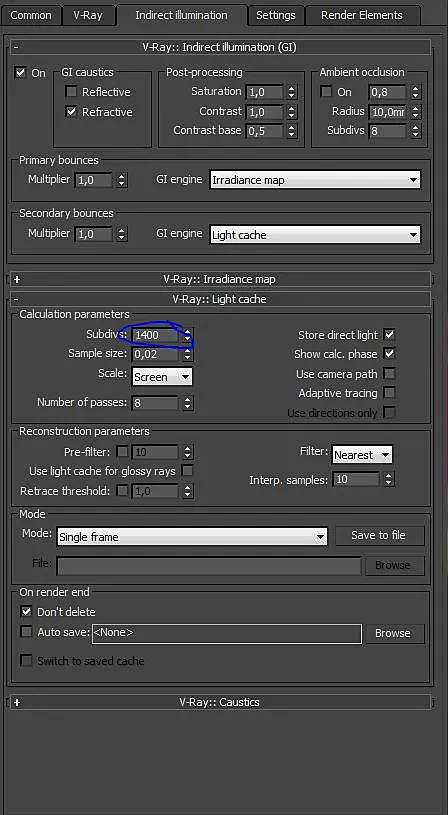The height and width of the screenshot is (815, 448).
Task: Open the Settings tab
Action: pos(275,15)
